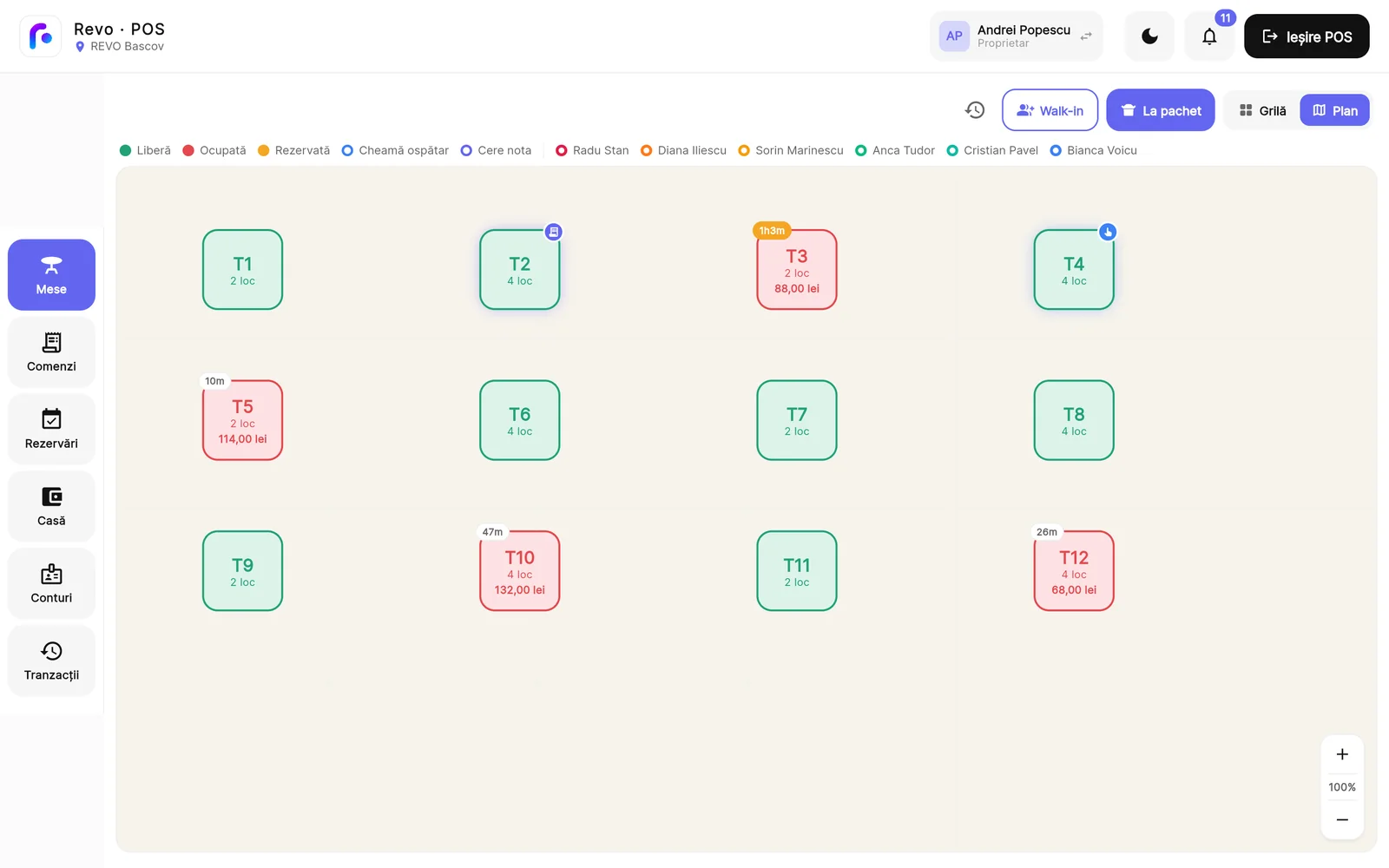Zoom in with the plus button

[x=1342, y=754]
